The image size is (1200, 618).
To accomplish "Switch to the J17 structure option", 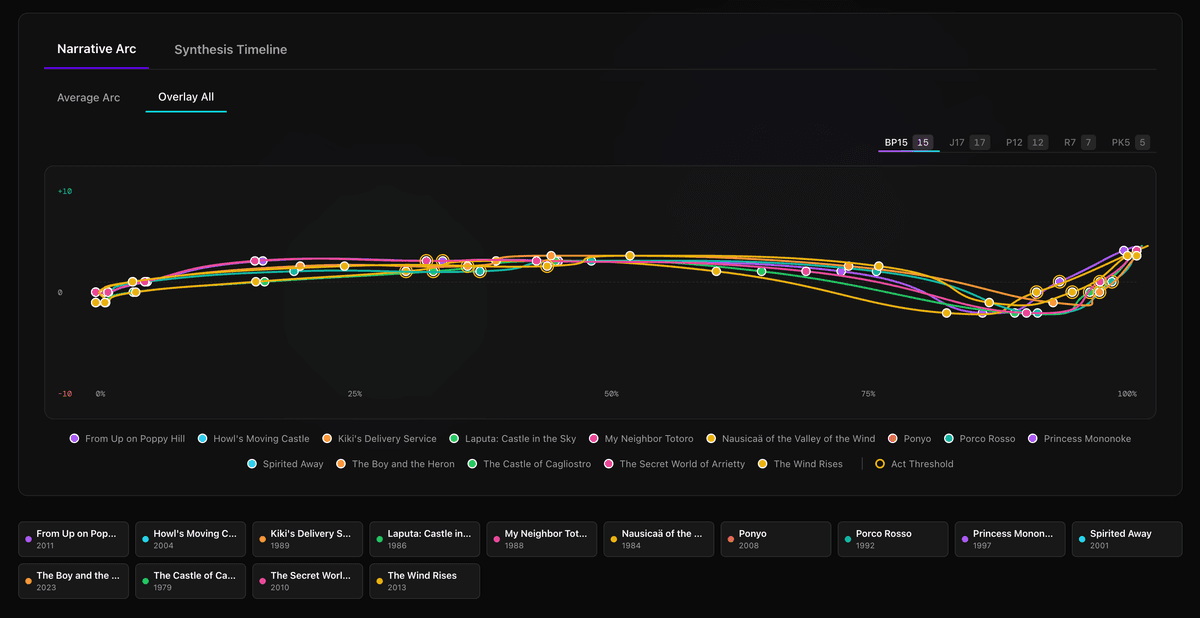I will point(968,142).
